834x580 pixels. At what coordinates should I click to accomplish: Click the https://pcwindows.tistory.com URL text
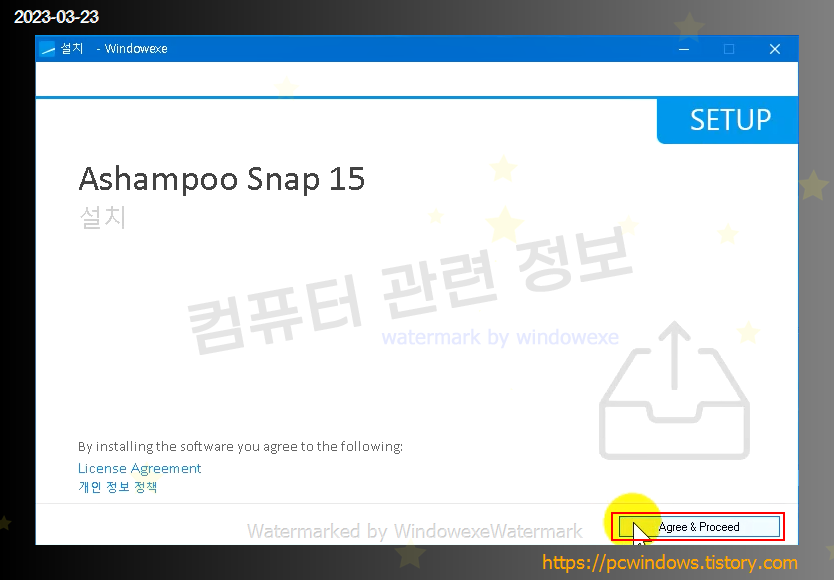(670, 562)
